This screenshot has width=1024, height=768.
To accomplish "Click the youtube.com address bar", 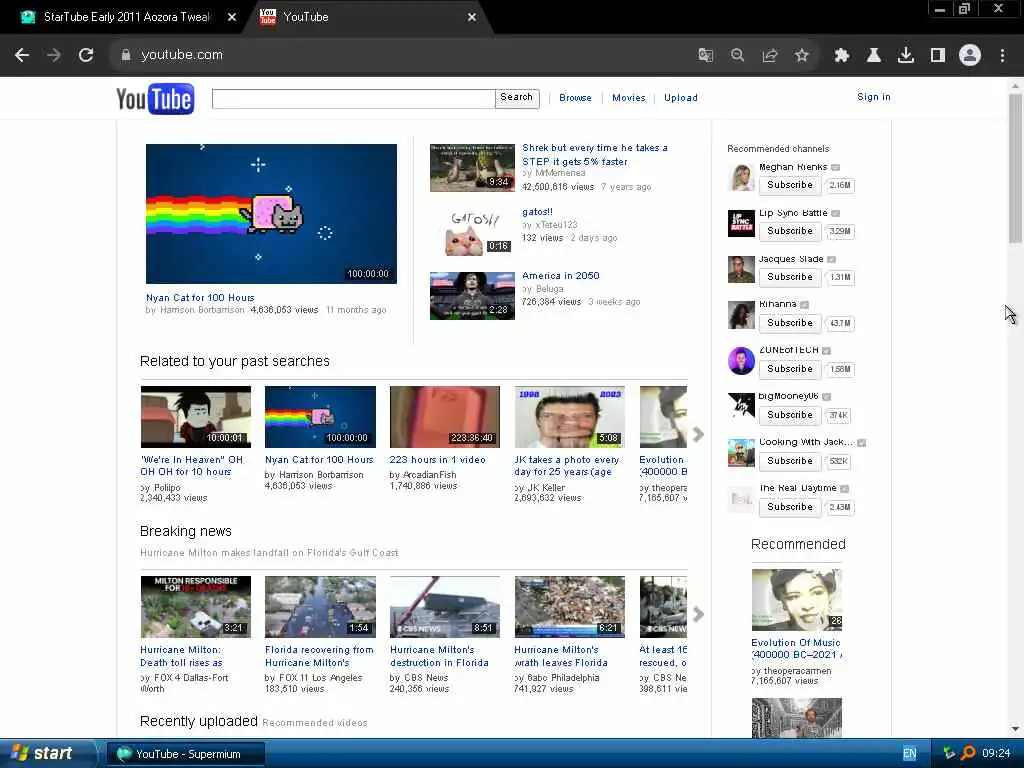I will [398, 55].
